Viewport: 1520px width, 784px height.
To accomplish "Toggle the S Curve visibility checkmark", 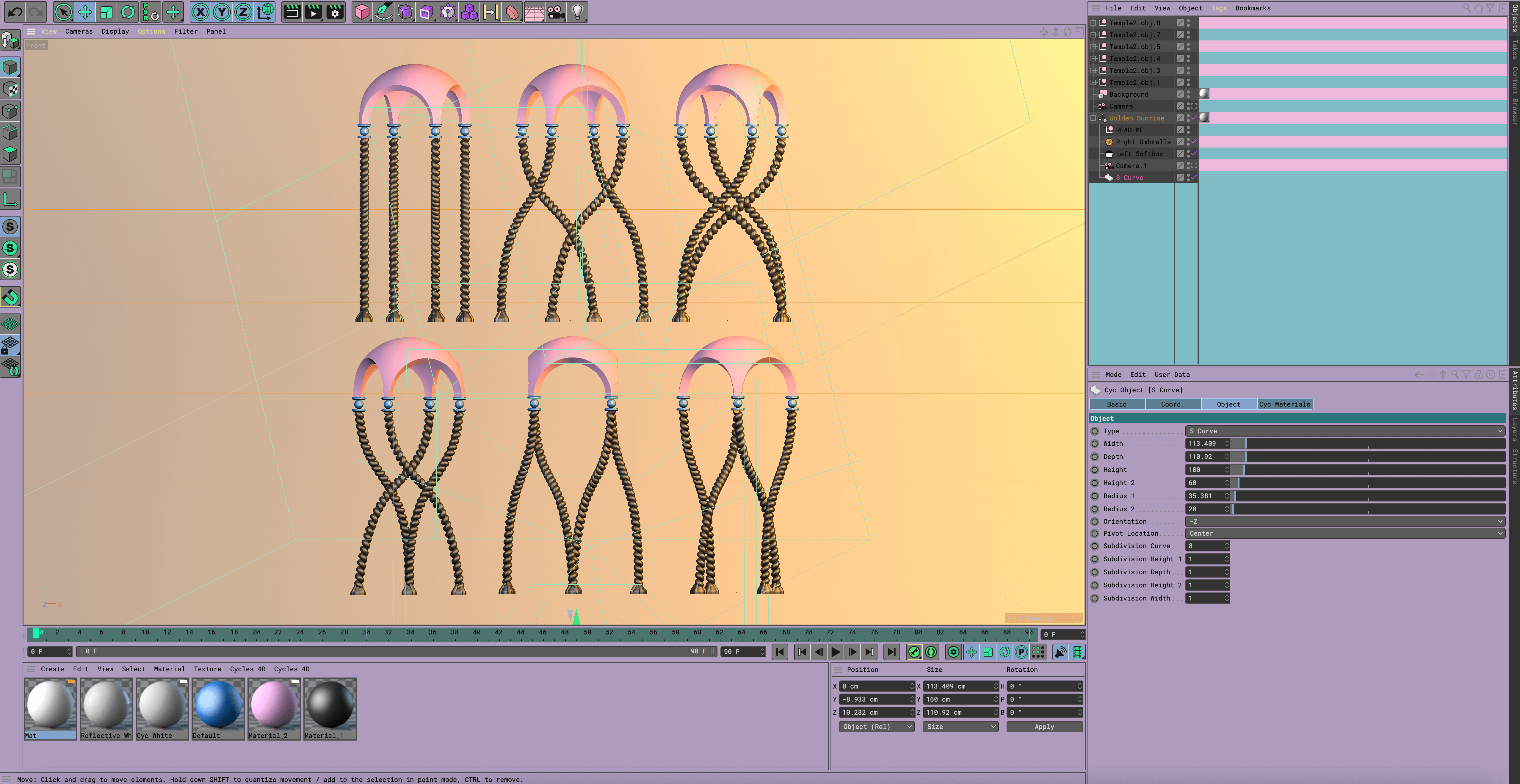I will [1194, 178].
